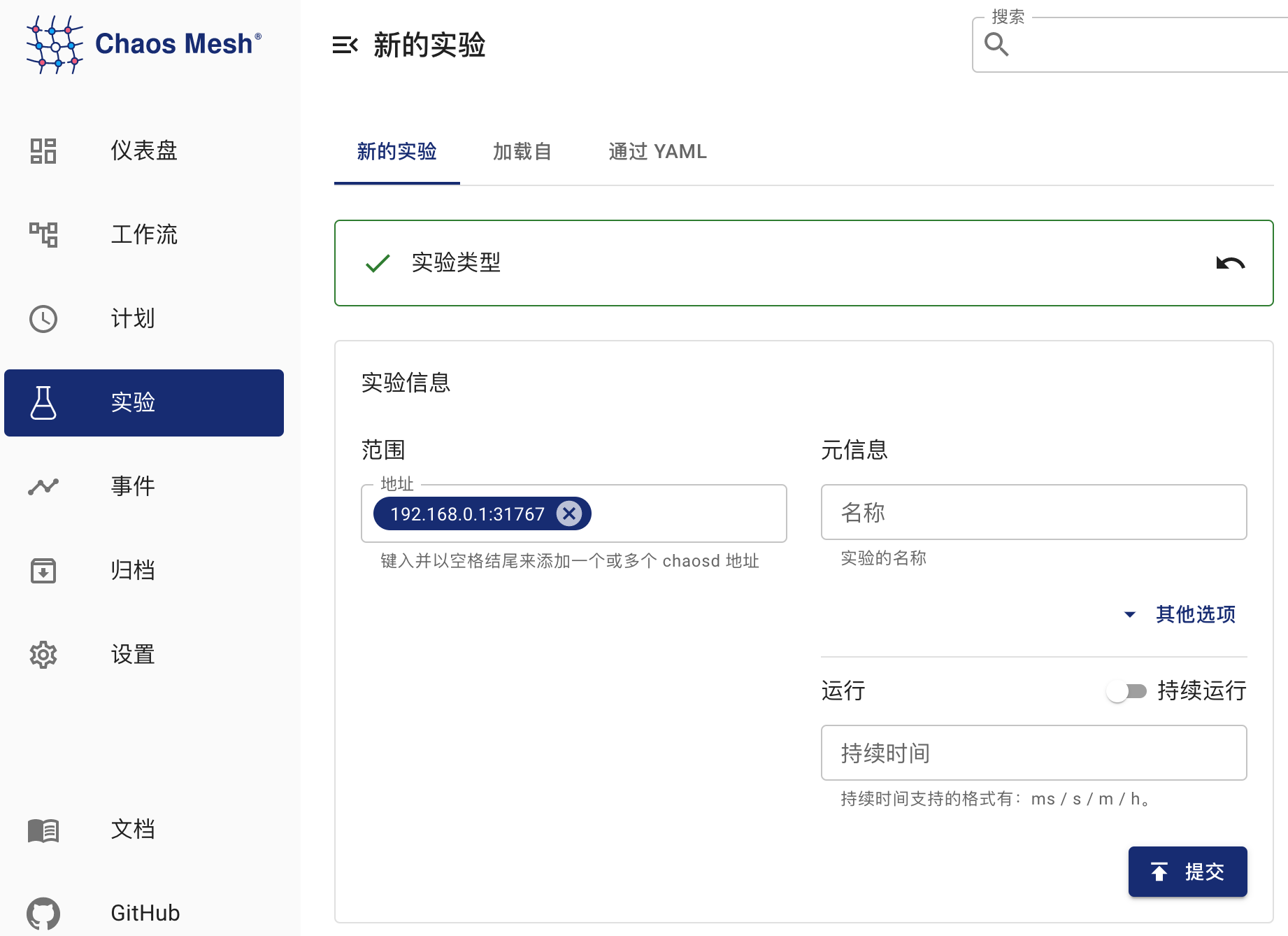Open the 仪表盘 dashboard icon in sidebar

[43, 151]
